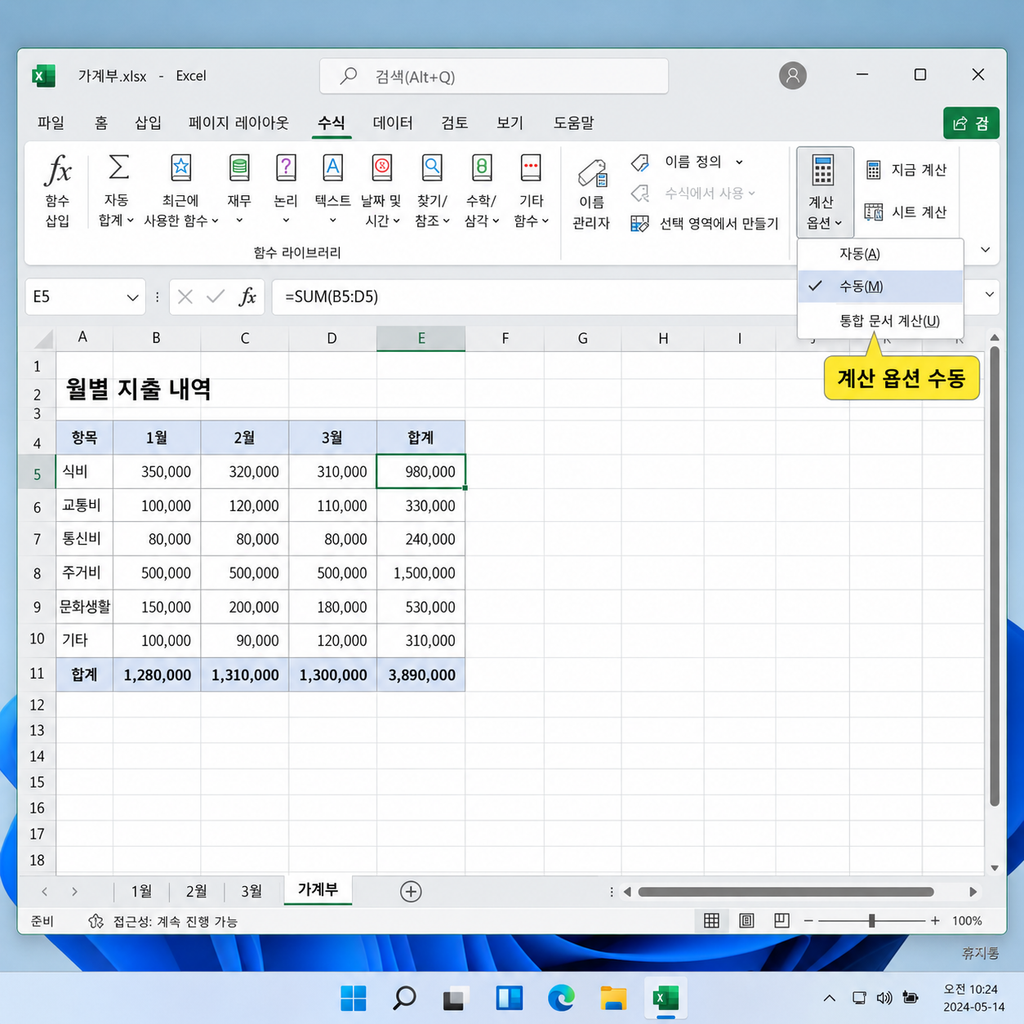Open the Define Name dropdown arrow
1024x1024 pixels.
point(739,162)
